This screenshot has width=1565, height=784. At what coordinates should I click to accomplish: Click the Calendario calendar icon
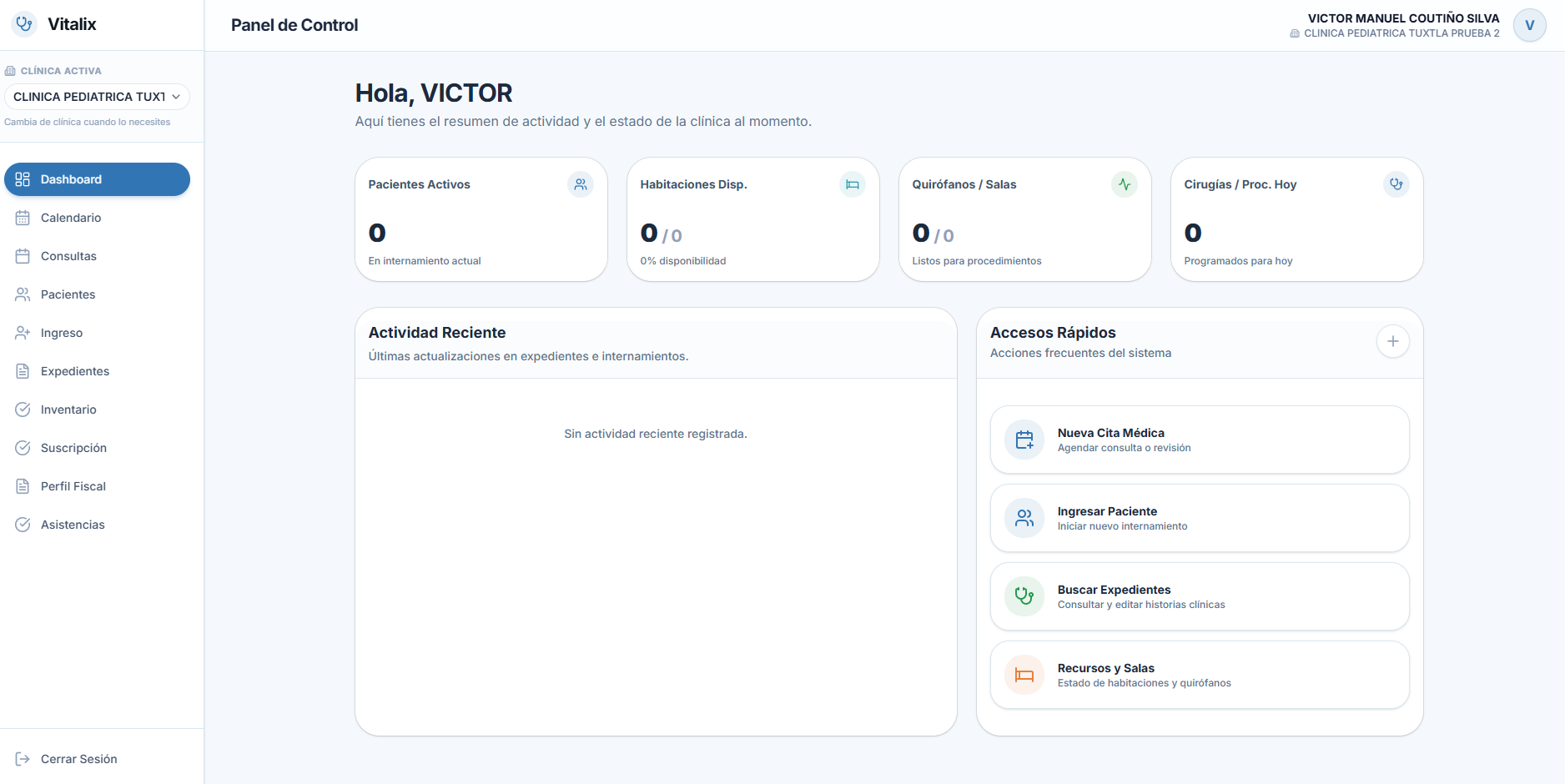click(x=23, y=218)
